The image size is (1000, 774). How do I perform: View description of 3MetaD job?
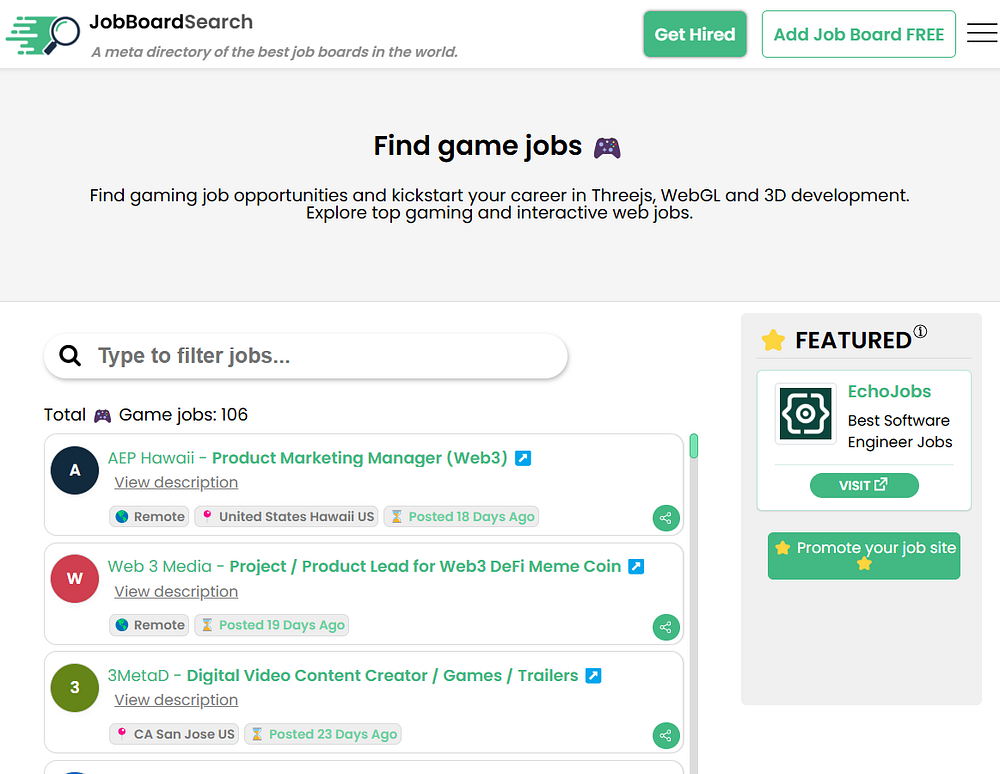click(176, 700)
